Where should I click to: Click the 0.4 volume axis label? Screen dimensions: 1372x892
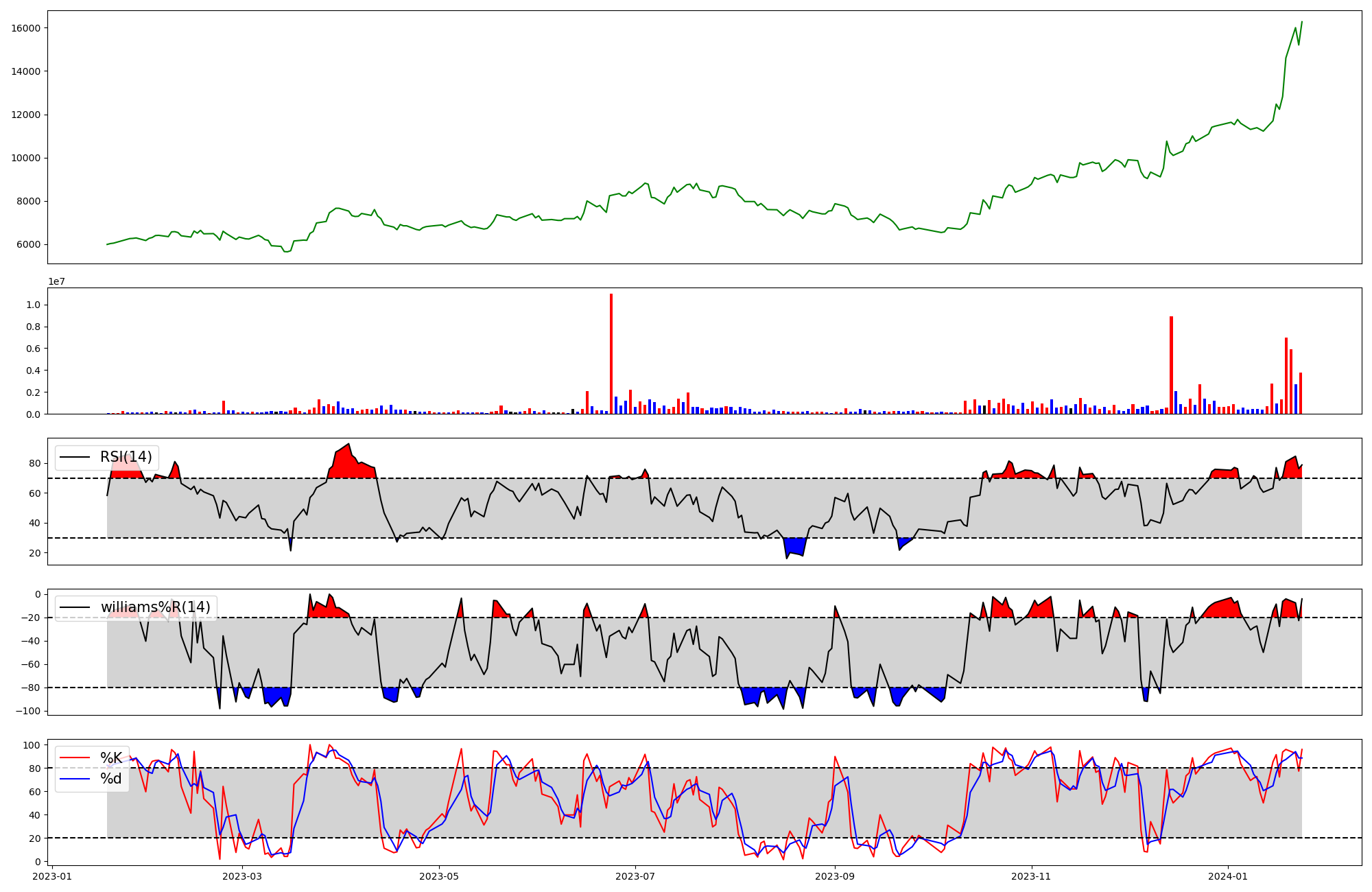pyautogui.click(x=33, y=371)
